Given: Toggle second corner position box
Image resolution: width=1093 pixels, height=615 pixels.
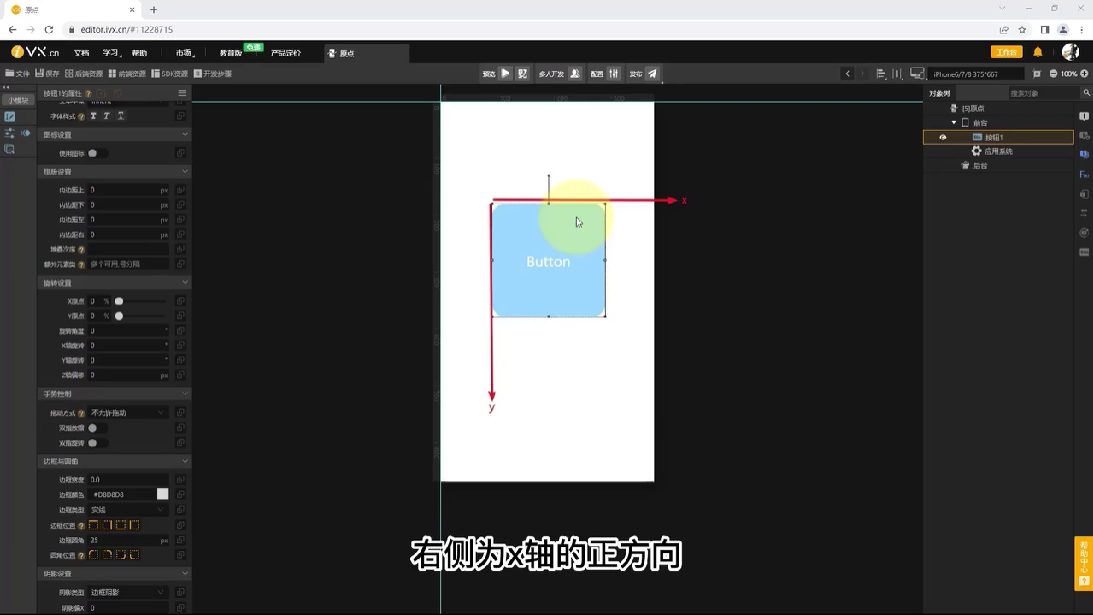Looking at the screenshot, I should [107, 555].
